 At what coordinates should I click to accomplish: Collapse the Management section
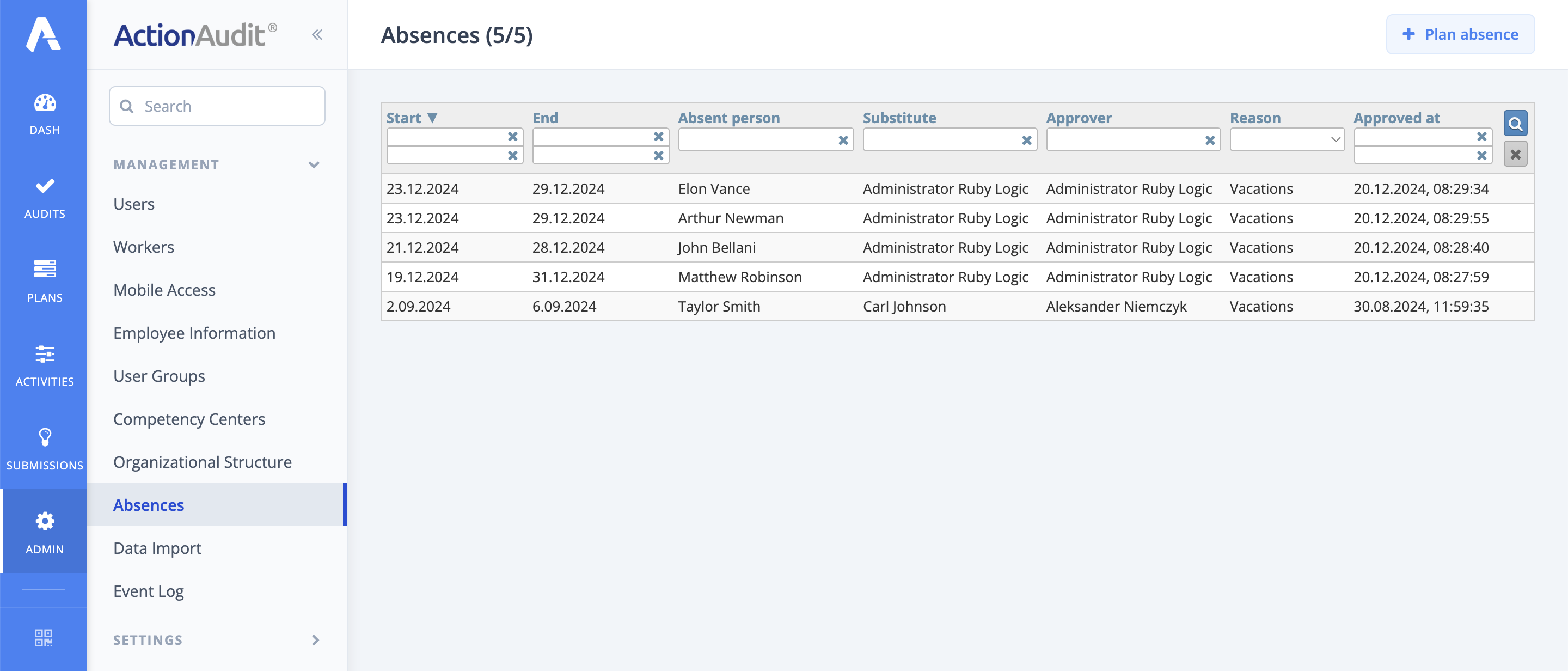point(314,164)
